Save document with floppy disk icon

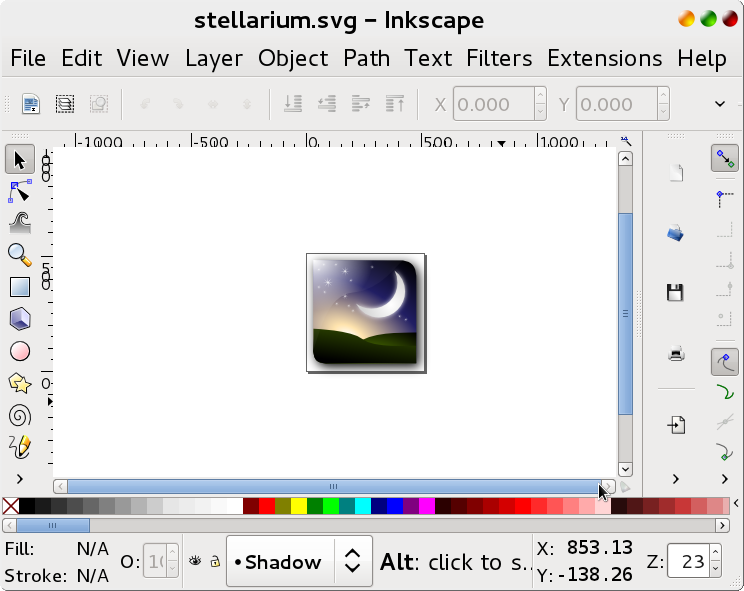pos(676,293)
